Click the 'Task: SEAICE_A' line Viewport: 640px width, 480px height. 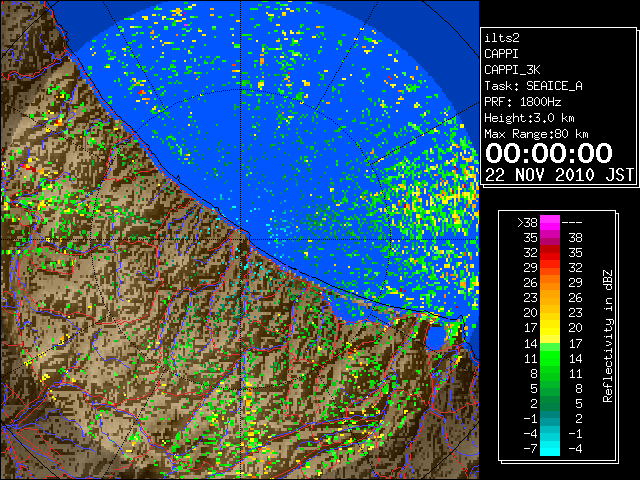click(x=533, y=86)
